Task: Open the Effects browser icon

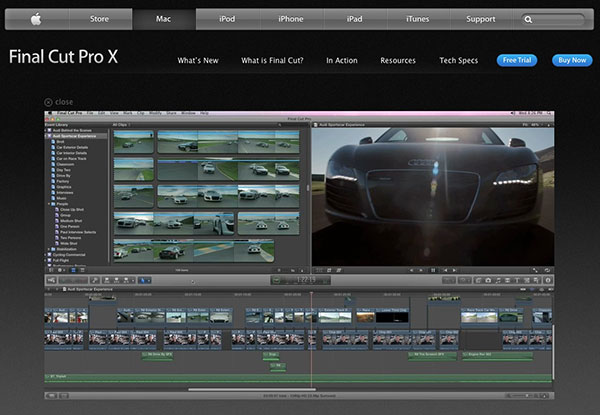Action: (x=478, y=280)
